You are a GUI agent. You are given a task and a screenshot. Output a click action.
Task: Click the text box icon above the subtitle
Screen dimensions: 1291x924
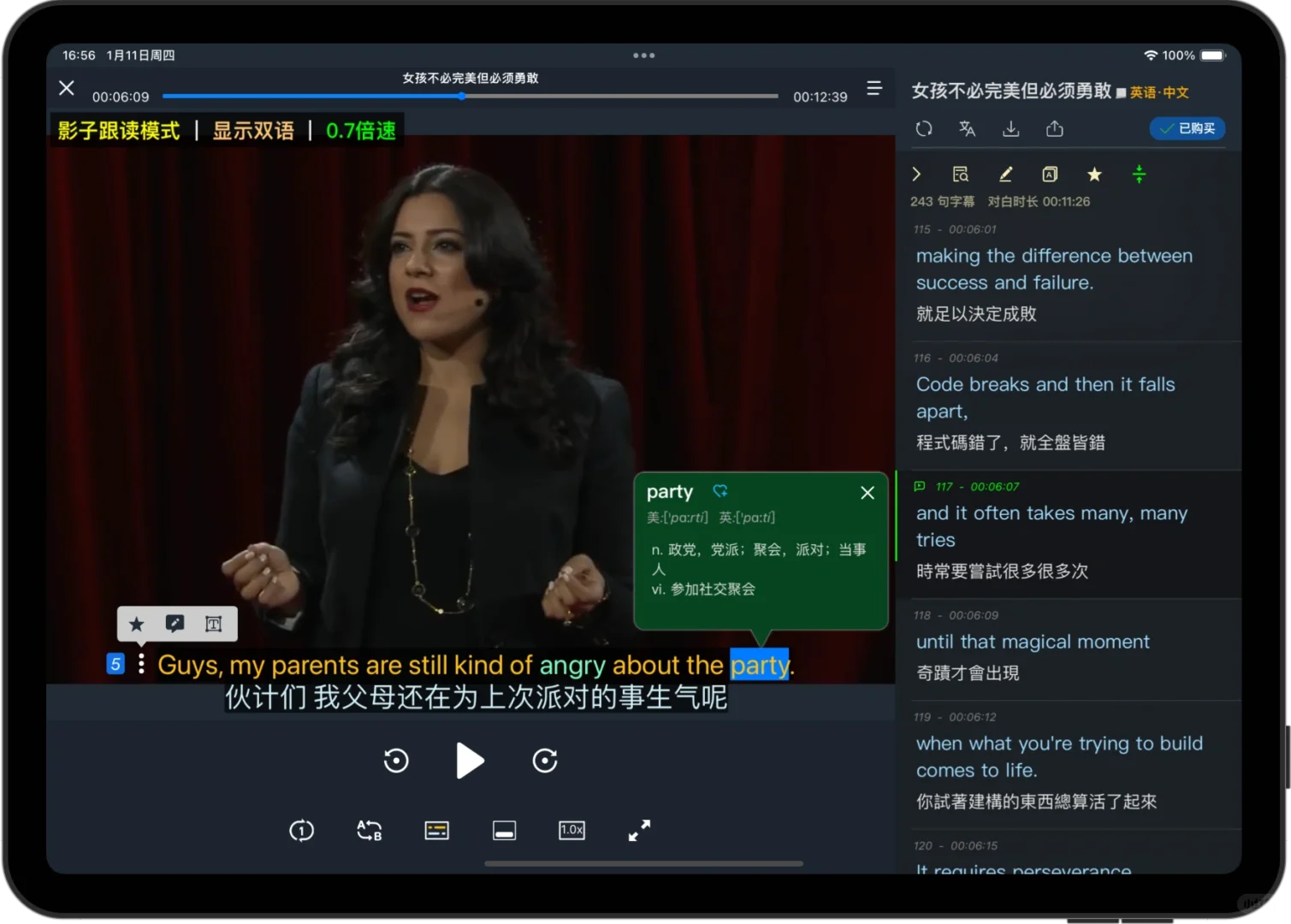pyautogui.click(x=214, y=625)
